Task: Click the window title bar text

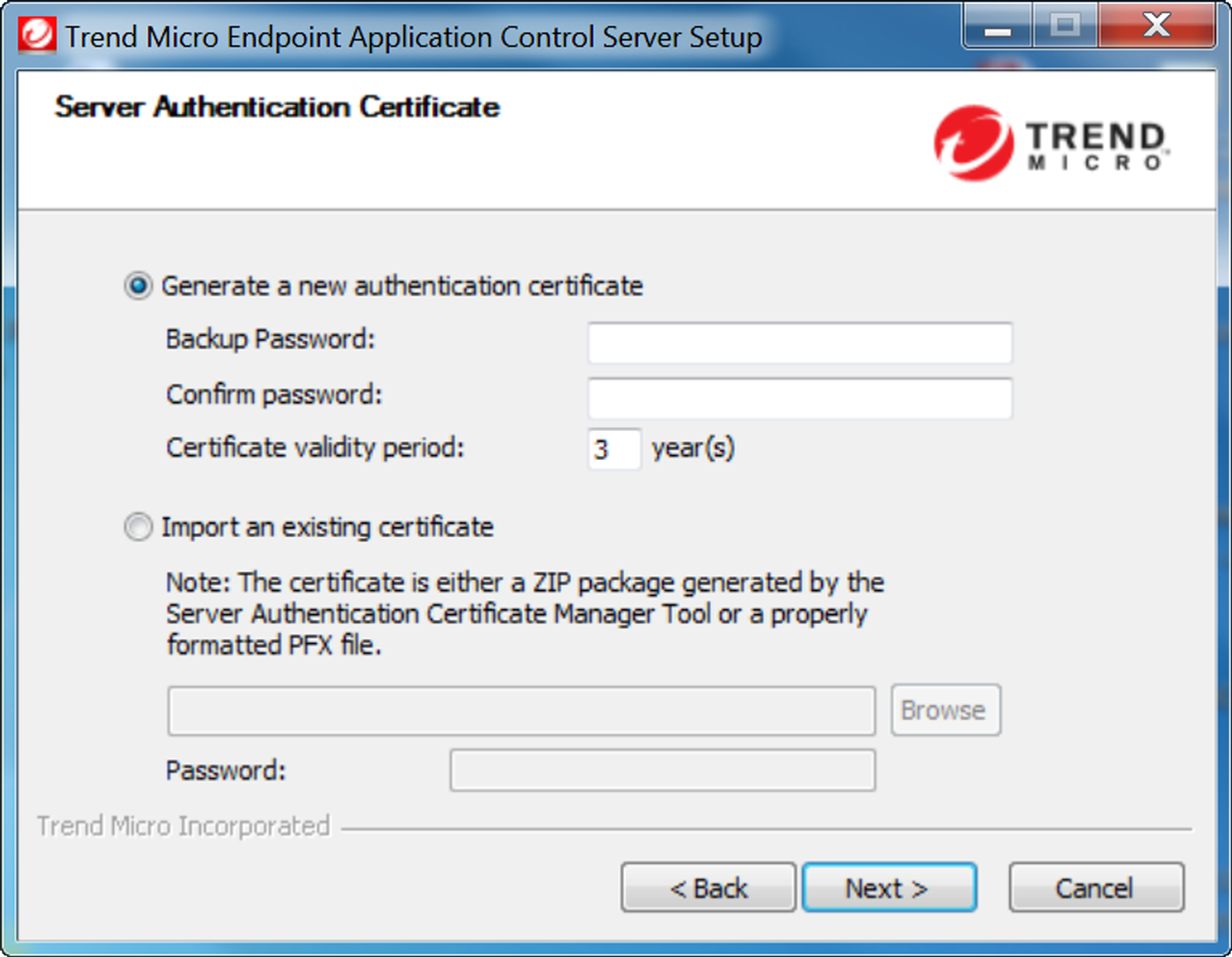Action: 413,38
